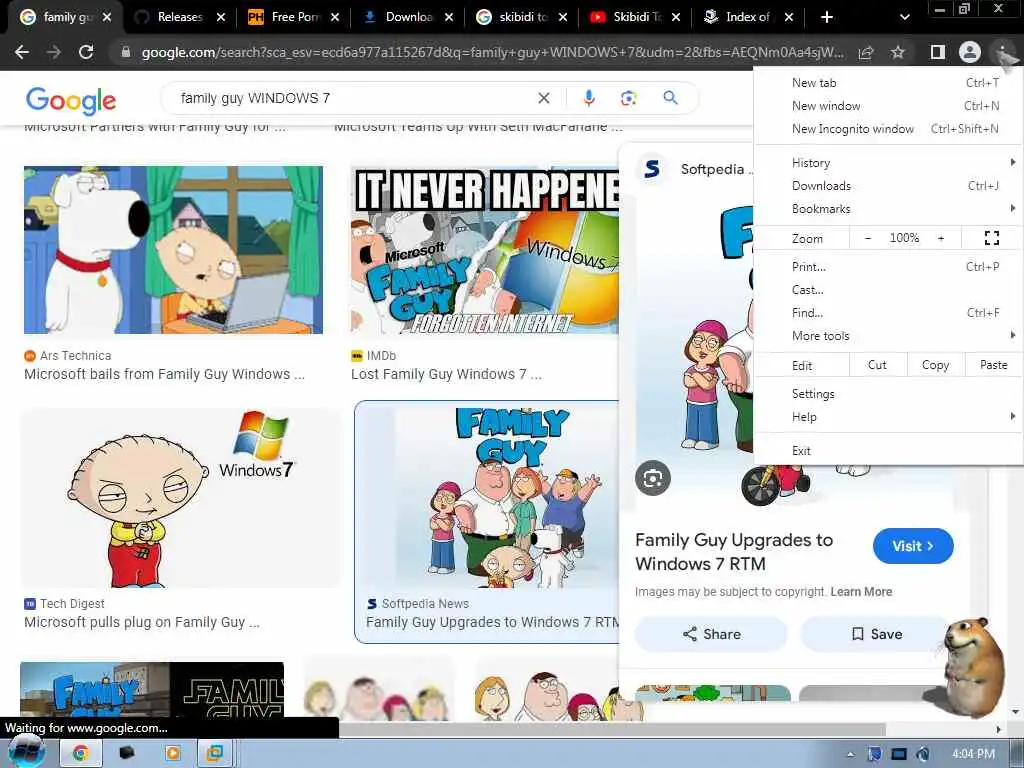The width and height of the screenshot is (1024, 768).
Task: Click 'Microsoft bails from Family Guy Windows' title
Action: pos(164,374)
